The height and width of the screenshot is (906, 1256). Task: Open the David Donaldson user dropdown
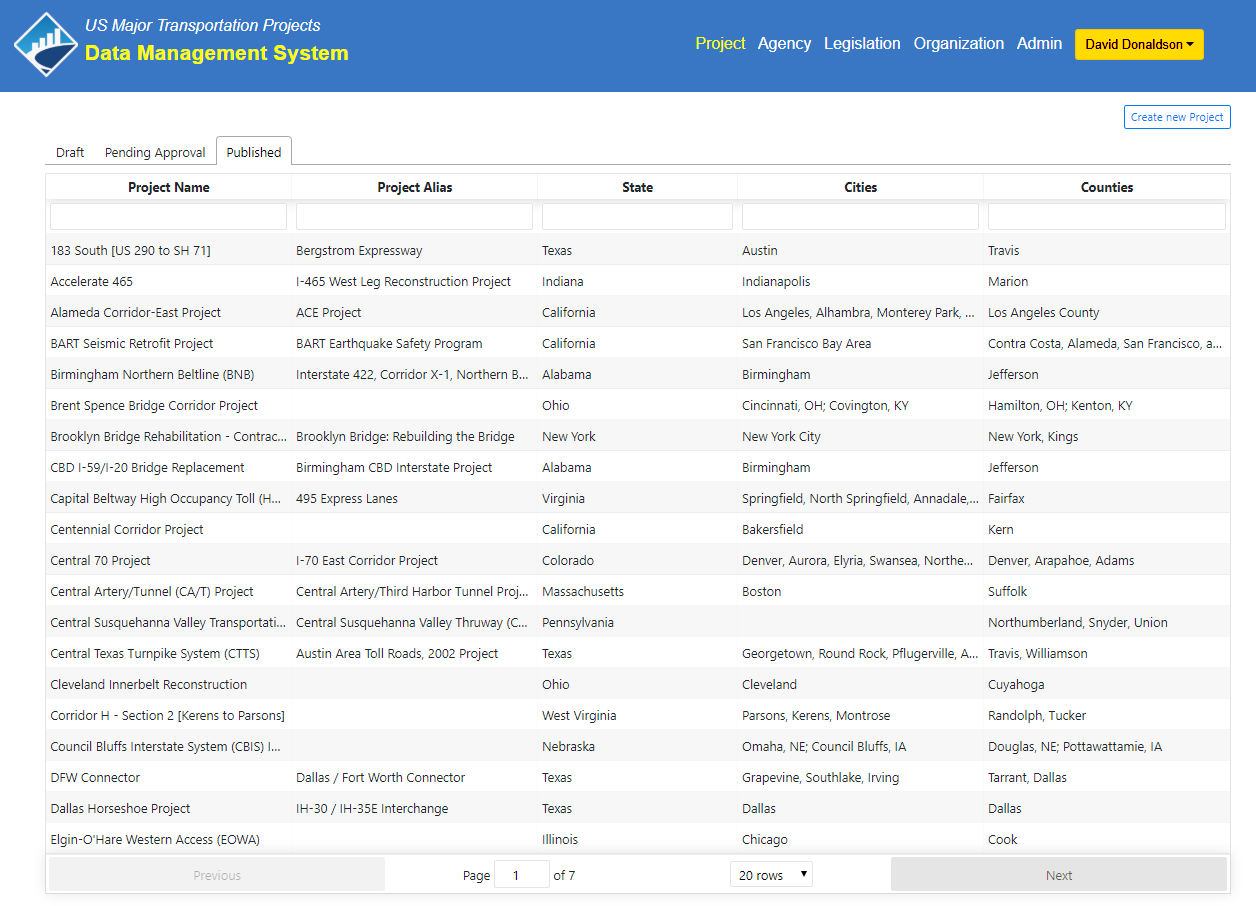click(1138, 44)
